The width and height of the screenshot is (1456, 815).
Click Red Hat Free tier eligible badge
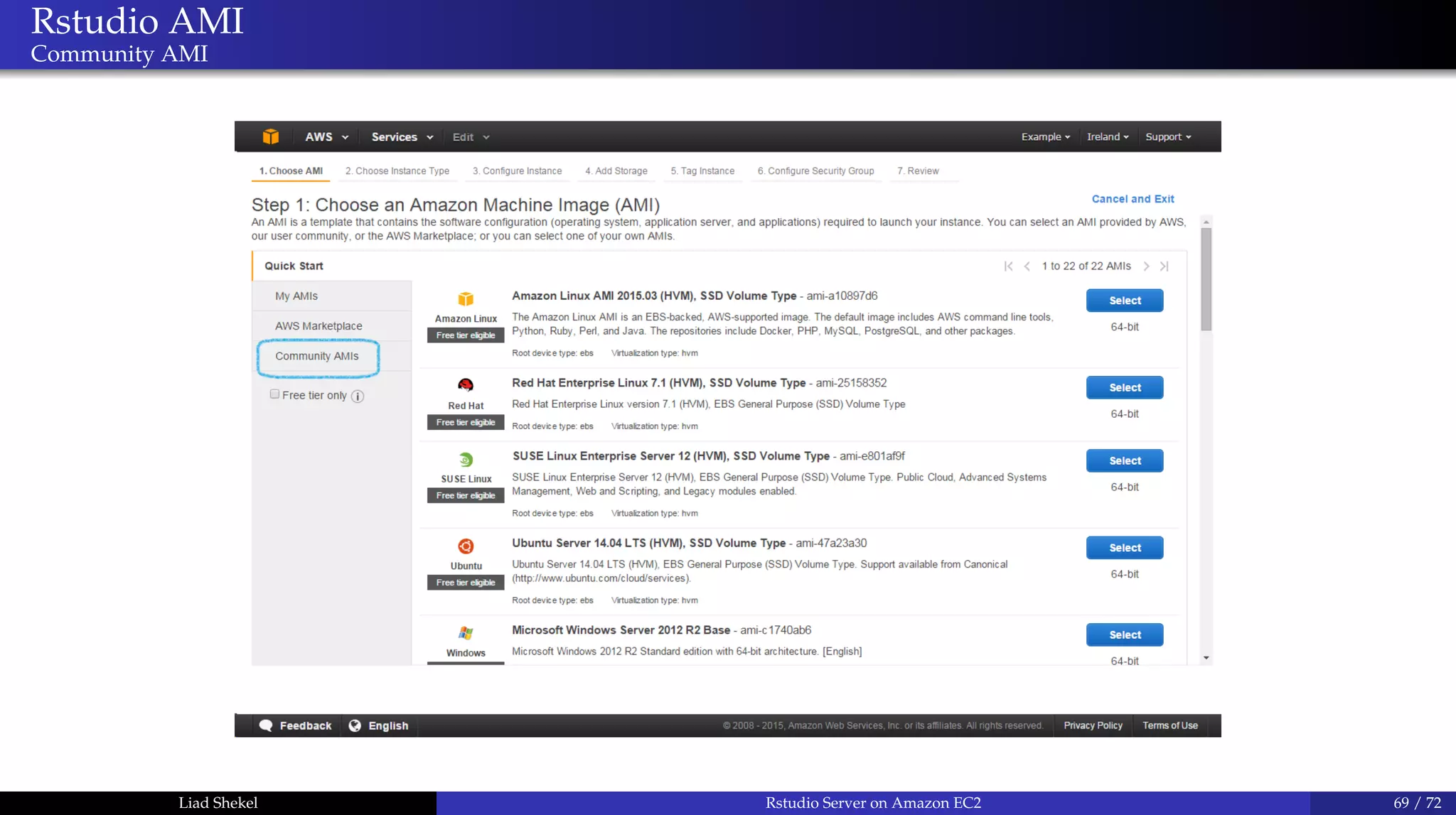(466, 422)
